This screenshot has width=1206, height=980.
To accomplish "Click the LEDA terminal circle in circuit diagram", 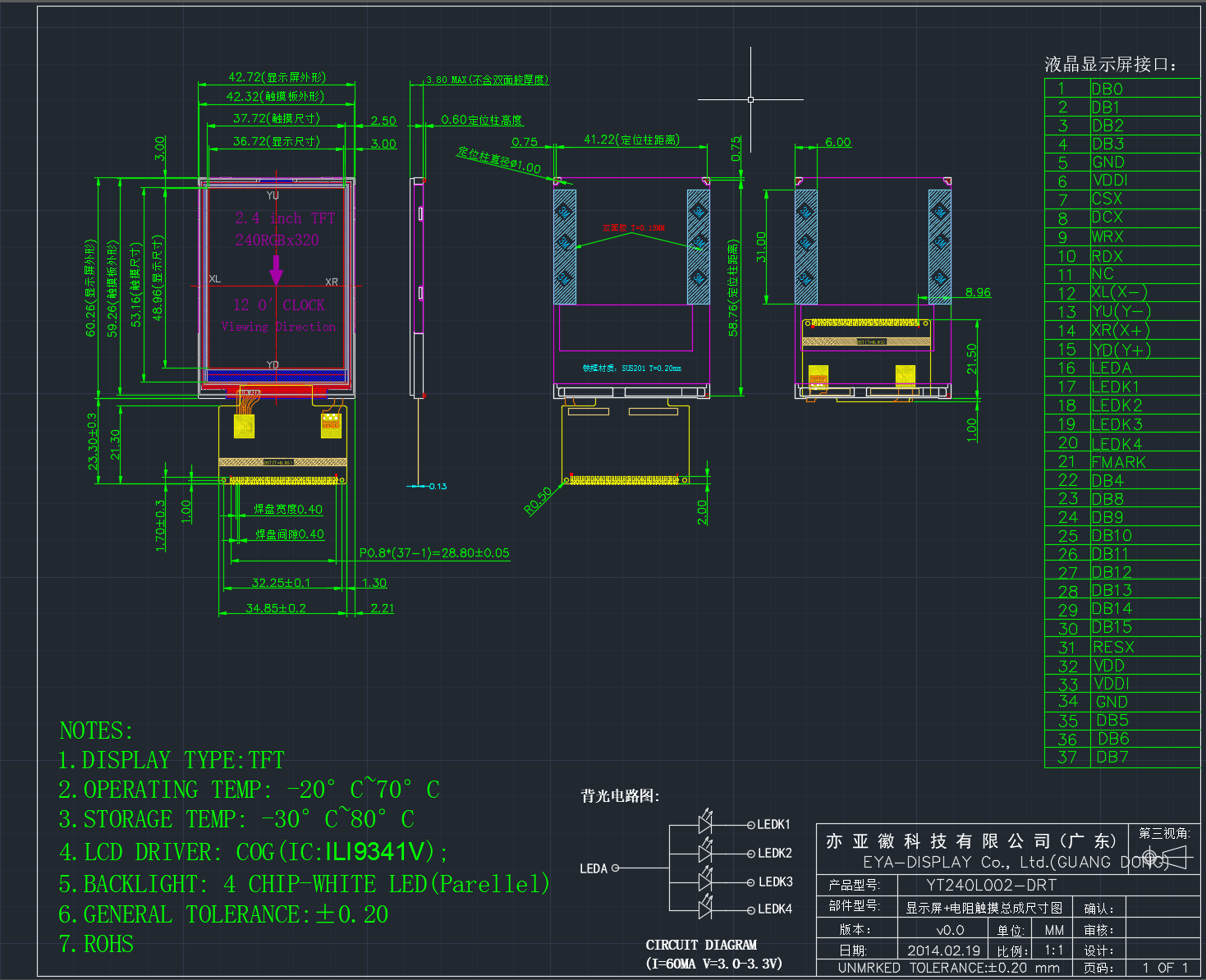I will (x=615, y=868).
